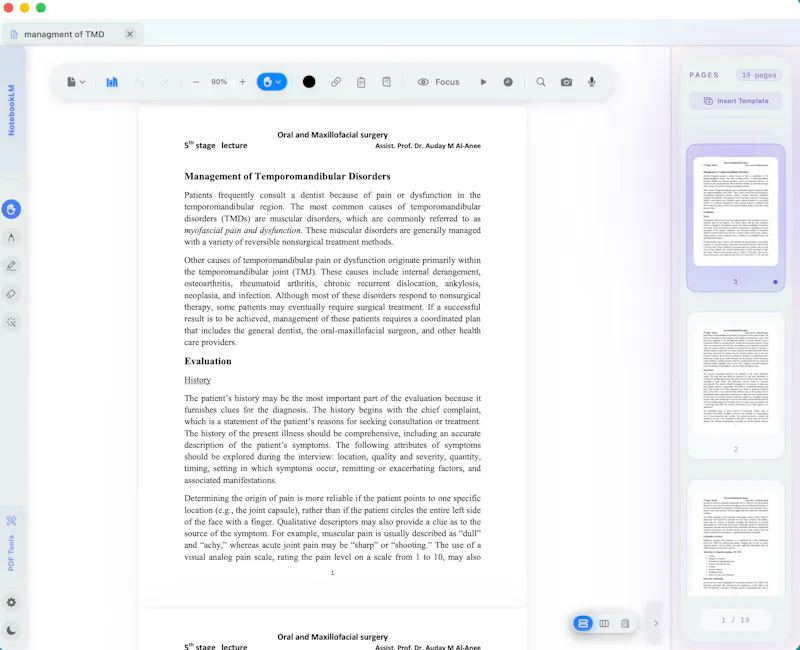The image size is (800, 650).
Task: Switch to two-page column view
Action: pos(604,623)
